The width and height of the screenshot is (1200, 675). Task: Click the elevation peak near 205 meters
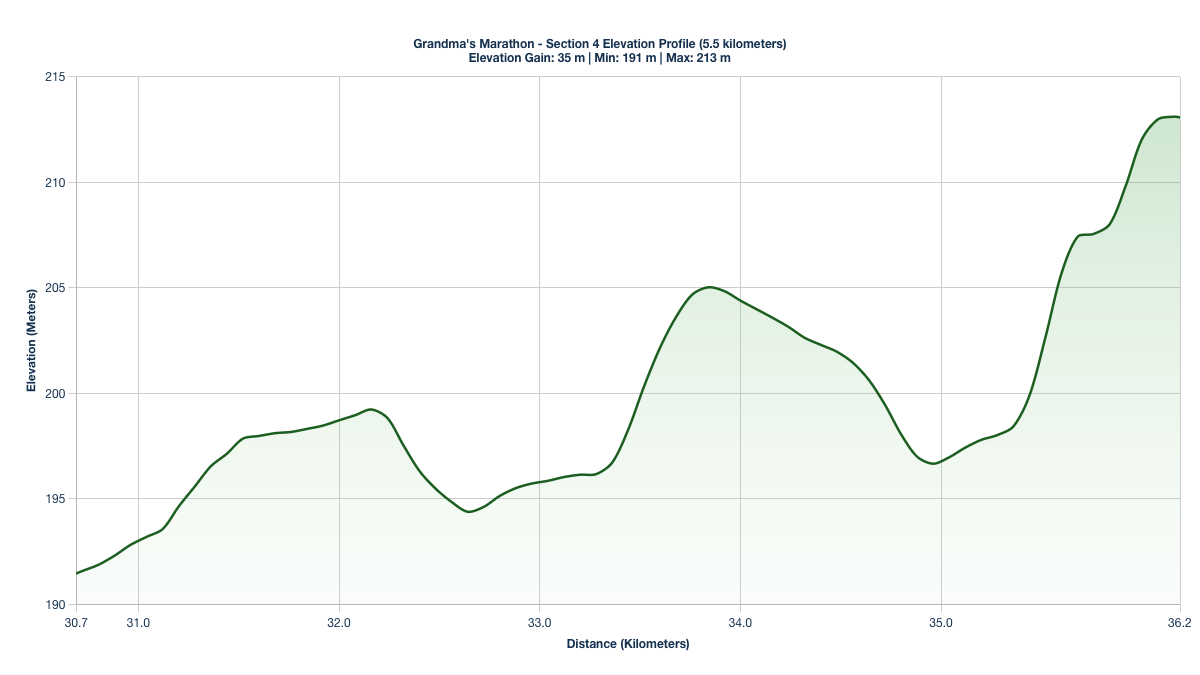tap(708, 287)
